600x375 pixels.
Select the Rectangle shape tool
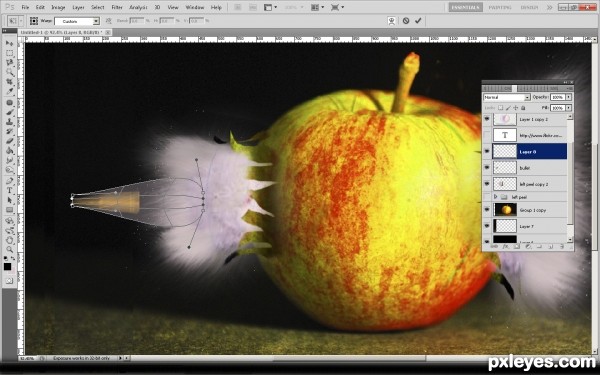pyautogui.click(x=9, y=210)
